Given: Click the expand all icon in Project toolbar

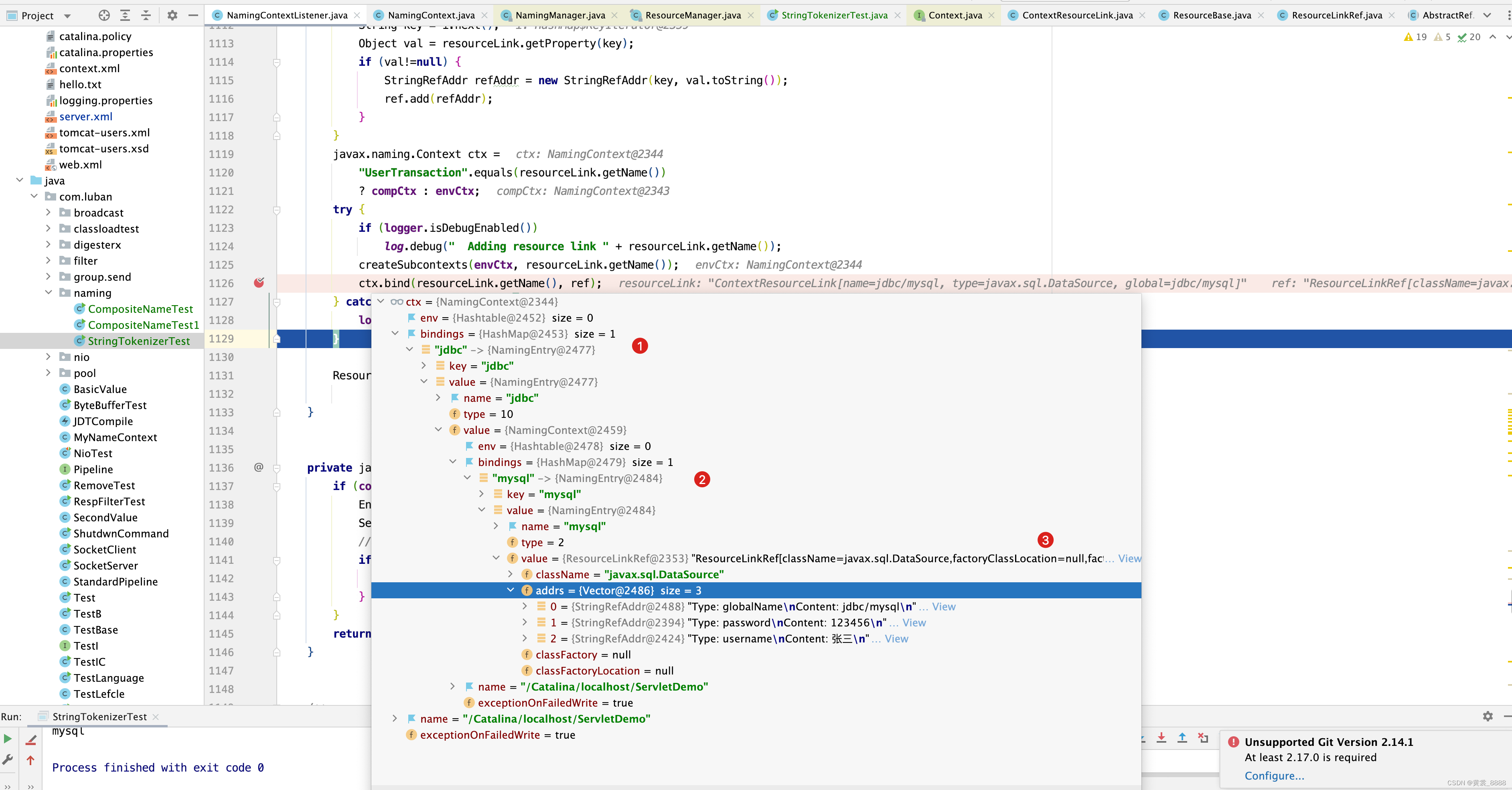Looking at the screenshot, I should (125, 15).
